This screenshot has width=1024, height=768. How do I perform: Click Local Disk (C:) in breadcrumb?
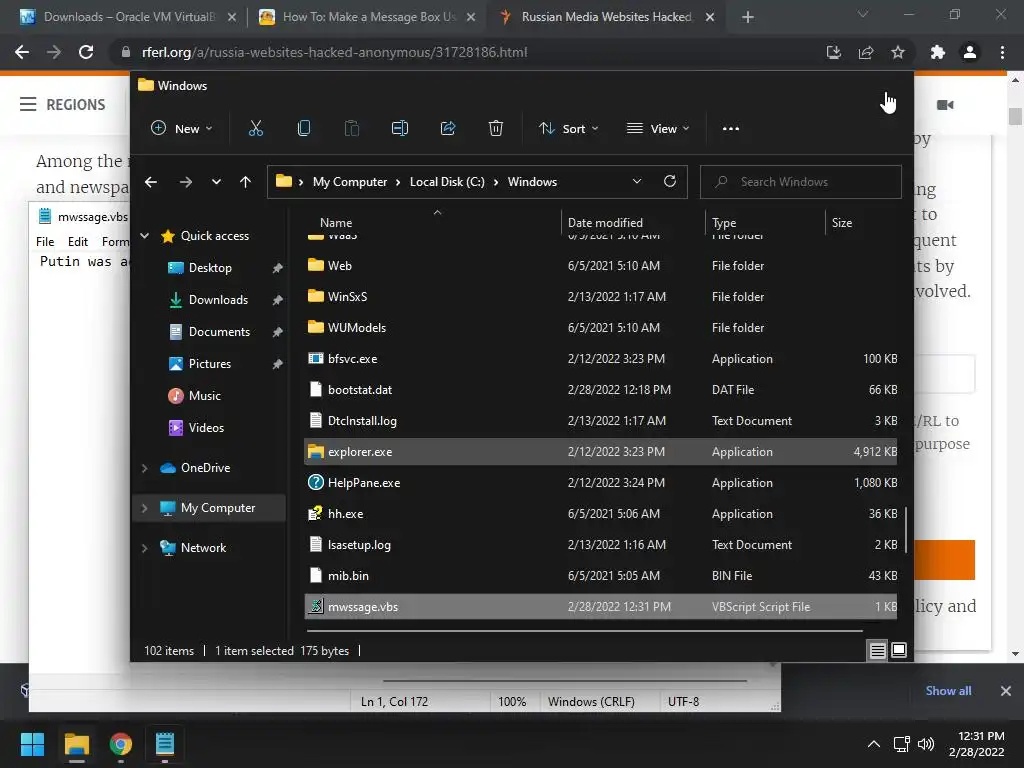click(447, 182)
